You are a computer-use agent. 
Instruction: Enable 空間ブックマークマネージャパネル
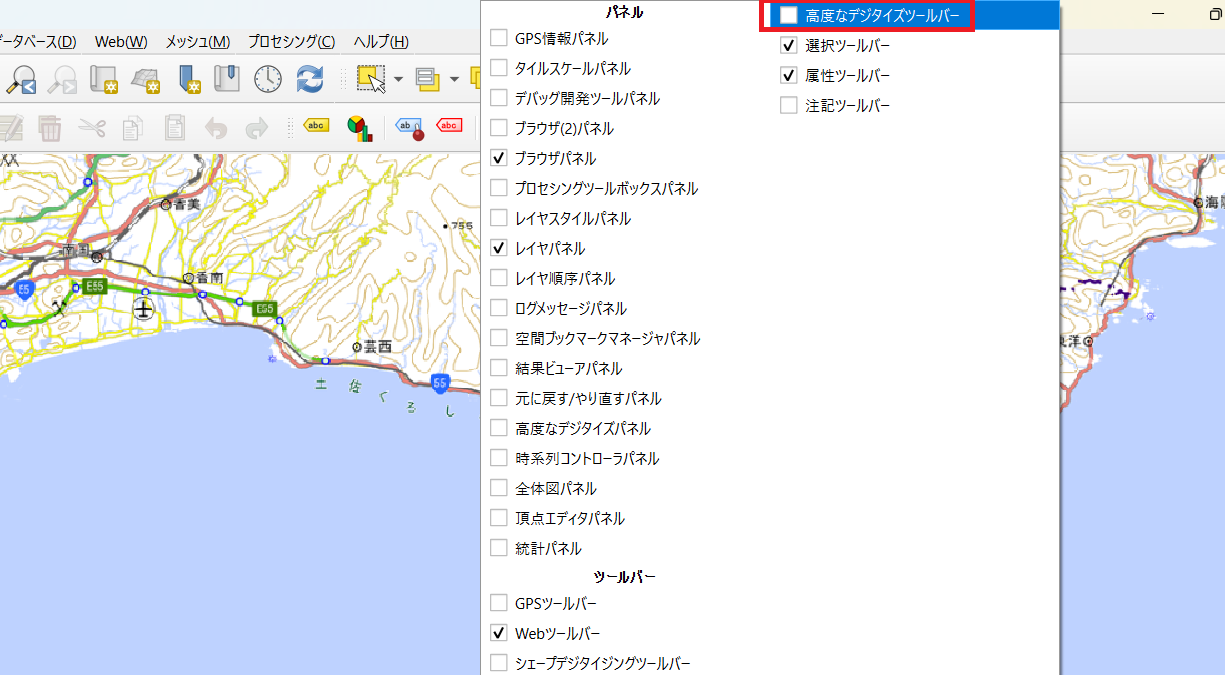pos(499,338)
